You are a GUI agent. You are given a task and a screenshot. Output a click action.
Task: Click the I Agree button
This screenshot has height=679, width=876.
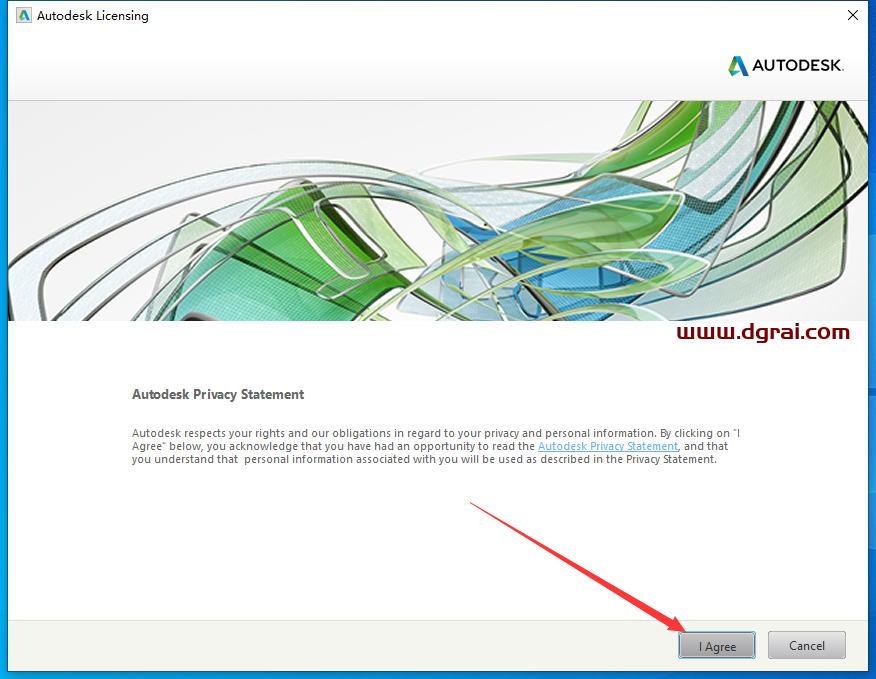(x=717, y=645)
